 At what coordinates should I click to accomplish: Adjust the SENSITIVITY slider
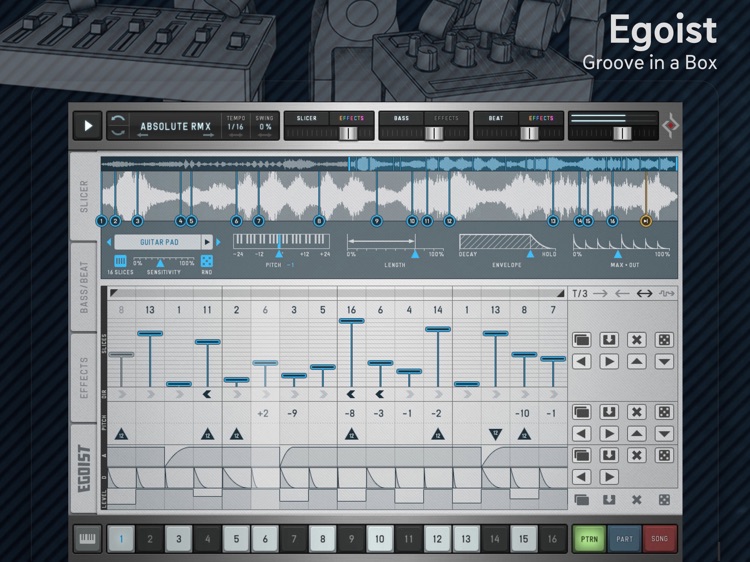pyautogui.click(x=160, y=263)
